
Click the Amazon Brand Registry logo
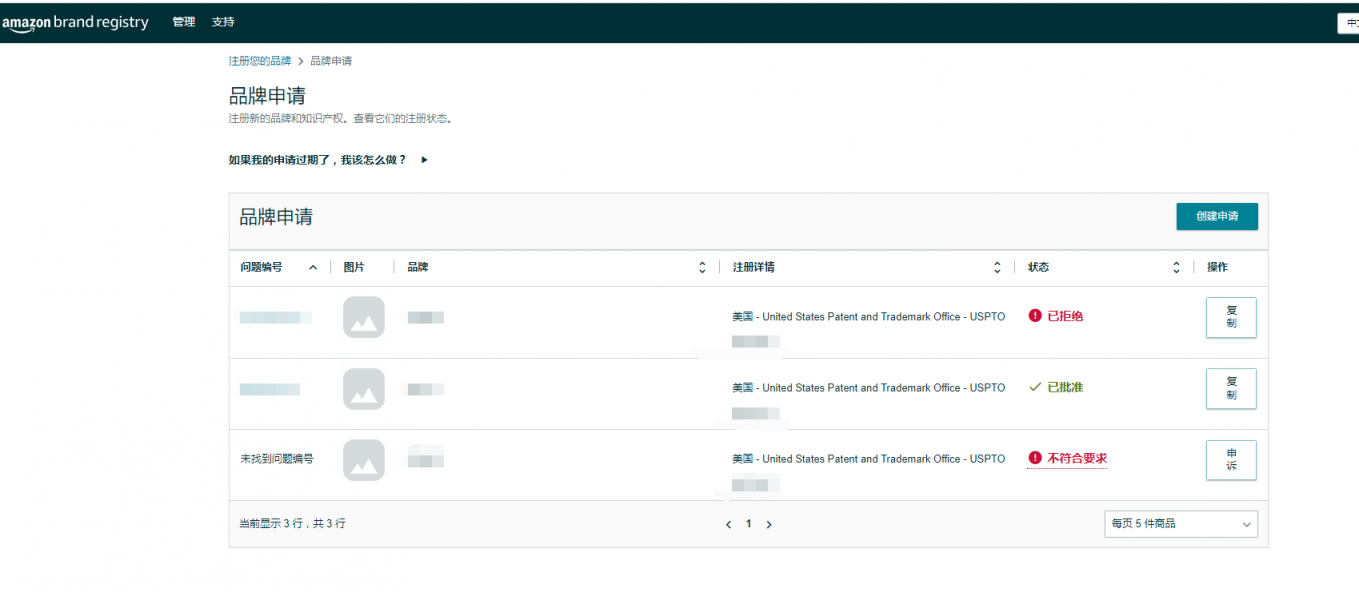(75, 23)
